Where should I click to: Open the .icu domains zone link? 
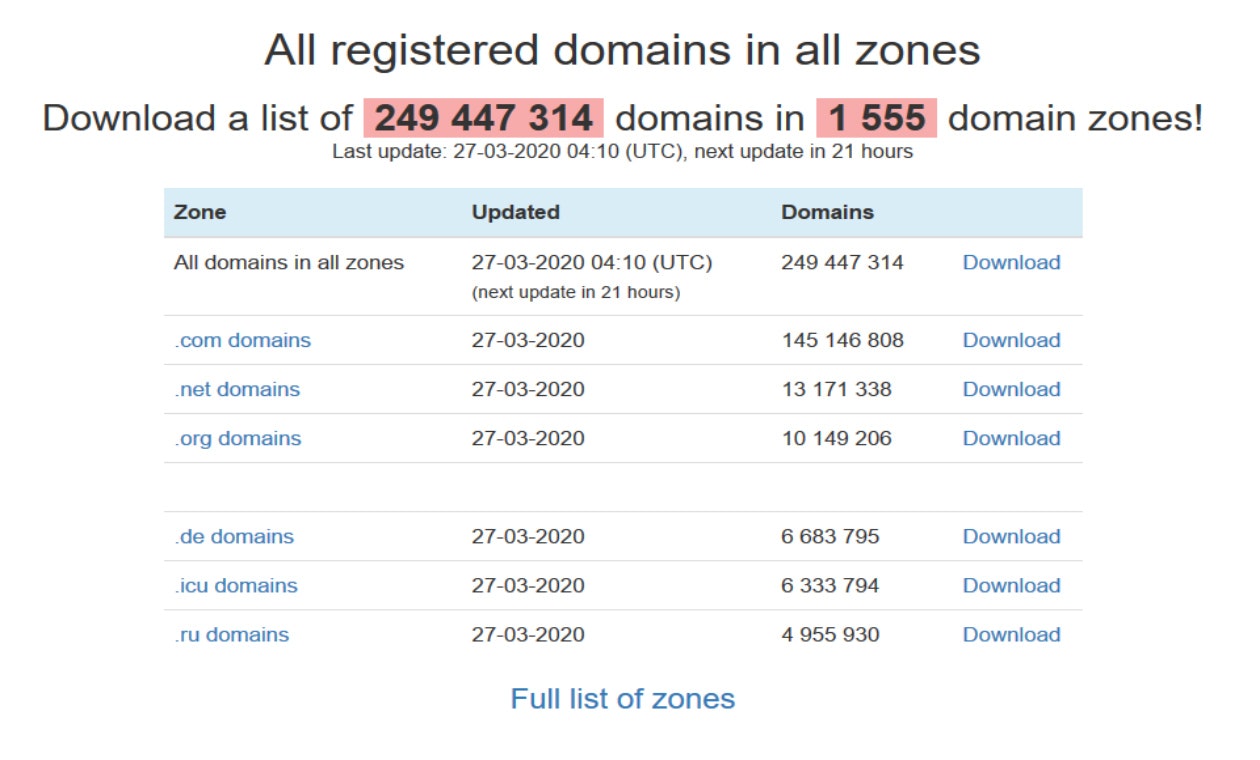(x=235, y=585)
